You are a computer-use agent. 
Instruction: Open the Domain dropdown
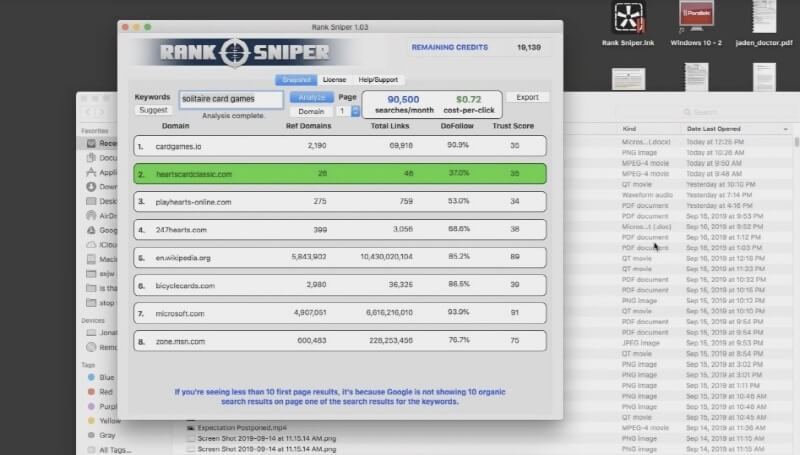(311, 111)
